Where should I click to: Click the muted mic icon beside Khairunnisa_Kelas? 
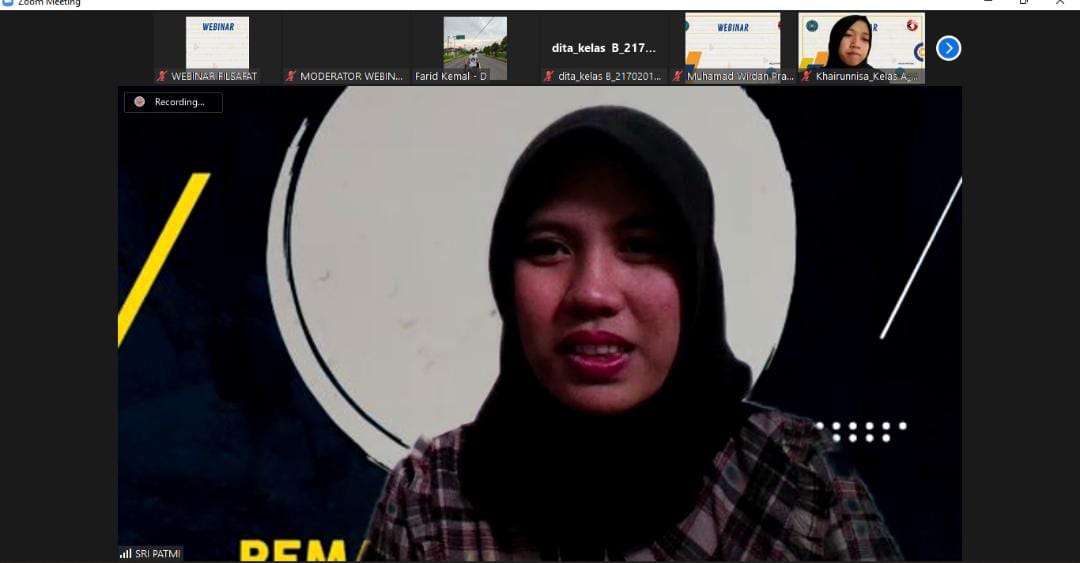[x=806, y=76]
